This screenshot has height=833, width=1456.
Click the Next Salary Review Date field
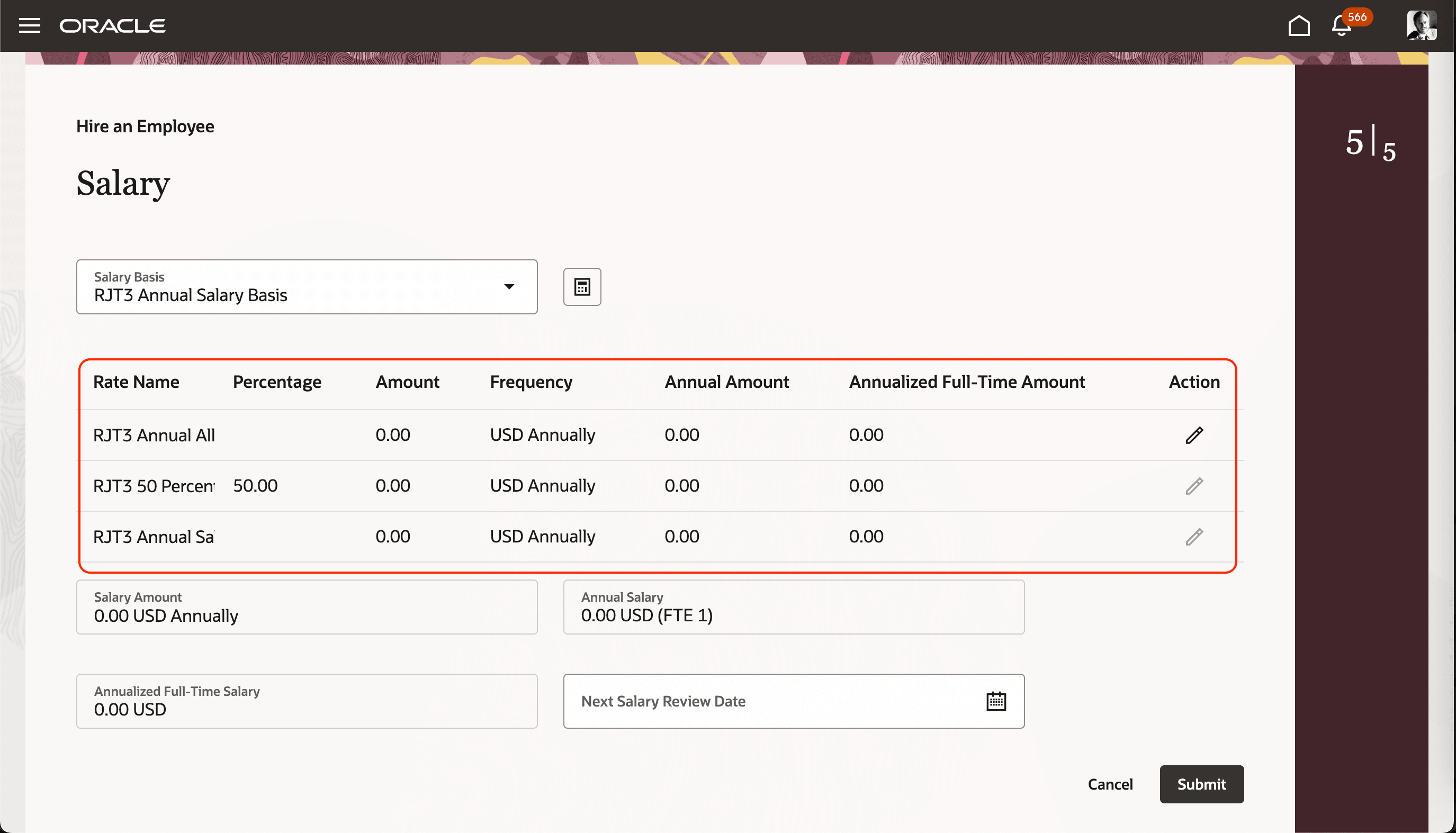[x=744, y=700]
